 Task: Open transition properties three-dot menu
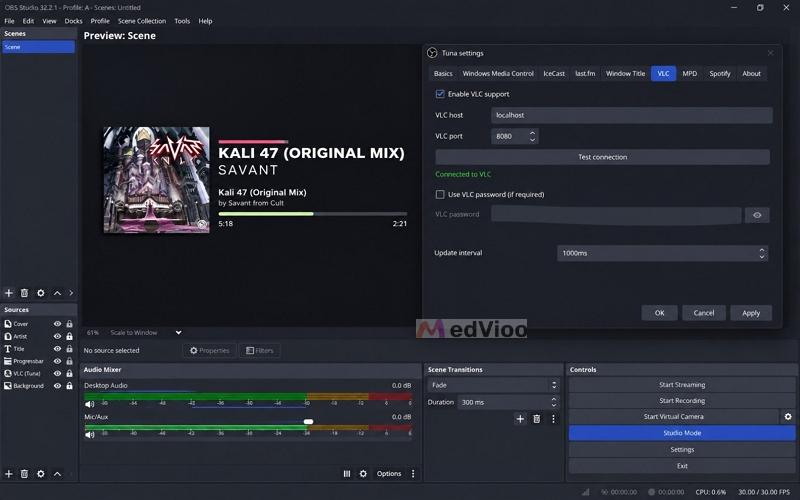554,419
